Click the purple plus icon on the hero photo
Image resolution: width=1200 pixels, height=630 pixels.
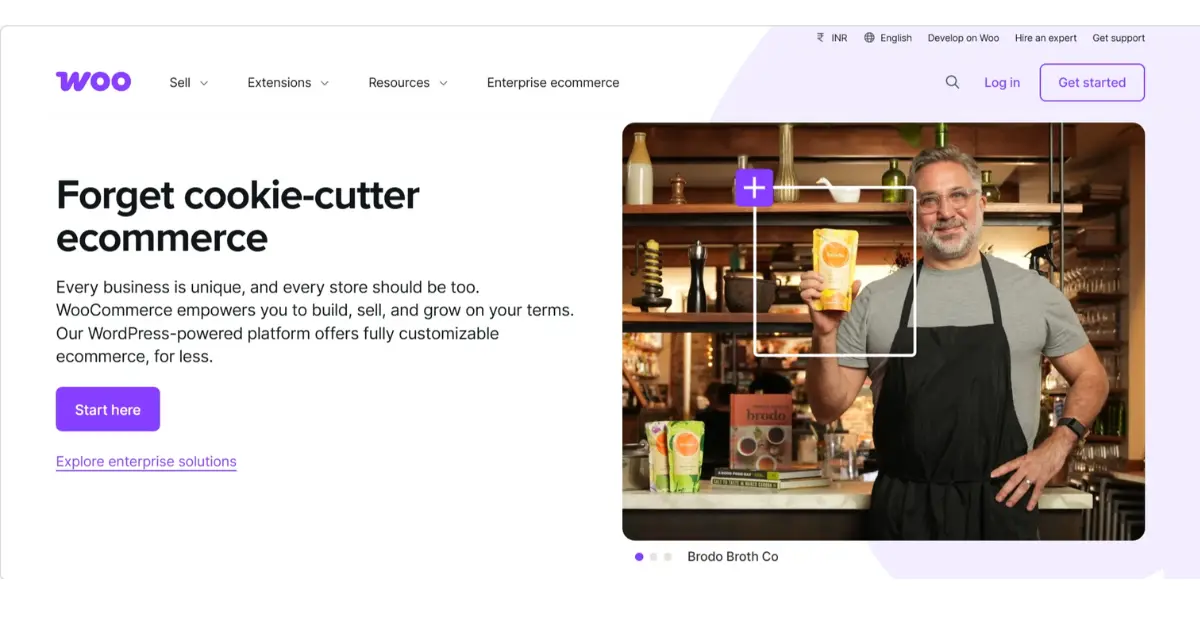click(x=753, y=187)
